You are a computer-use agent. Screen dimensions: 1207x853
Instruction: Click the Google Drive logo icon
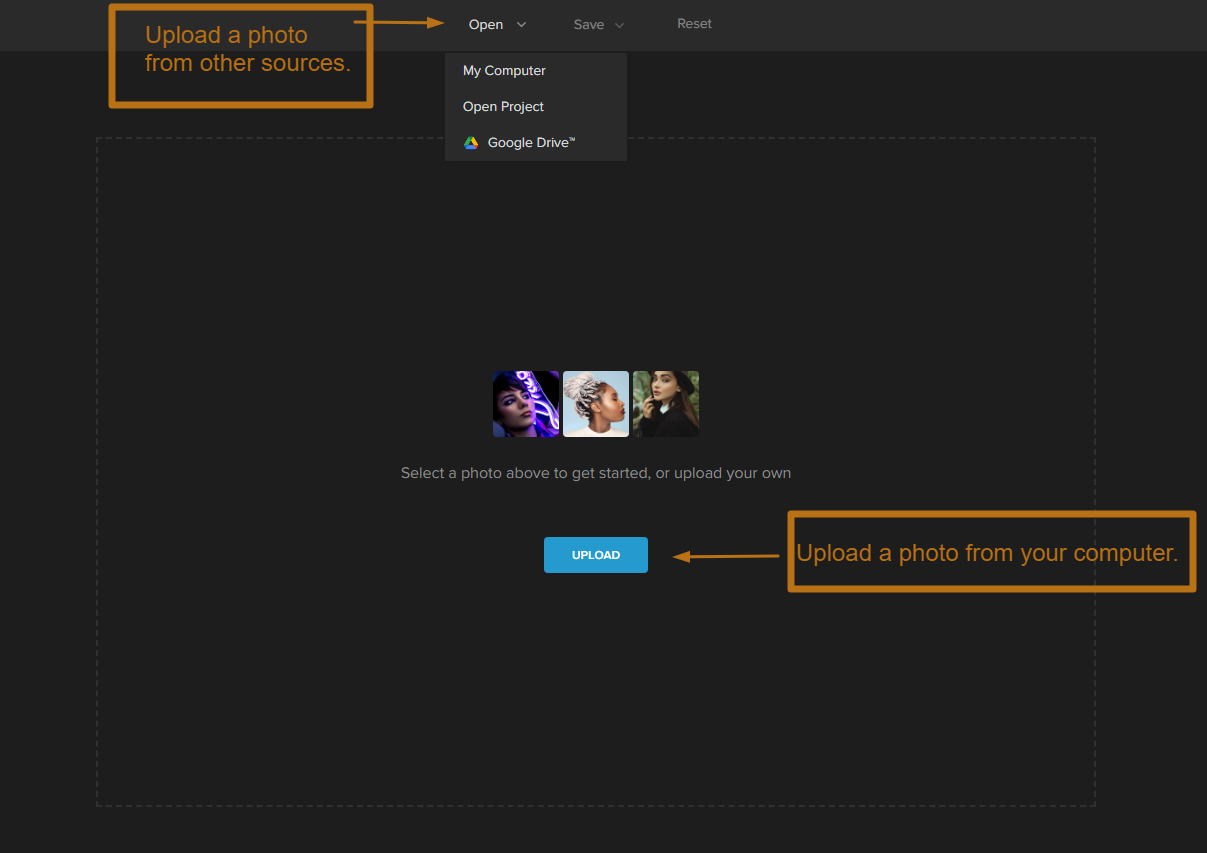pyautogui.click(x=471, y=143)
